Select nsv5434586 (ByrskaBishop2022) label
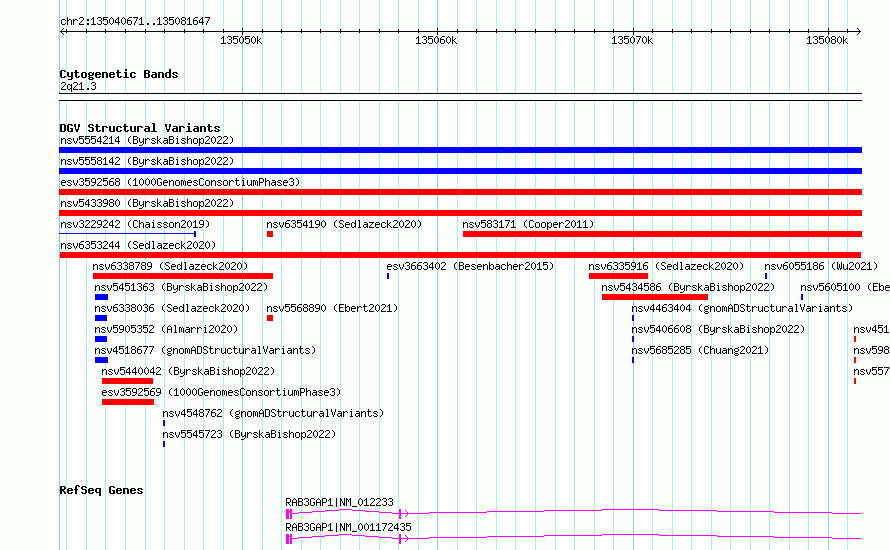The height and width of the screenshot is (550, 890). pyautogui.click(x=688, y=287)
